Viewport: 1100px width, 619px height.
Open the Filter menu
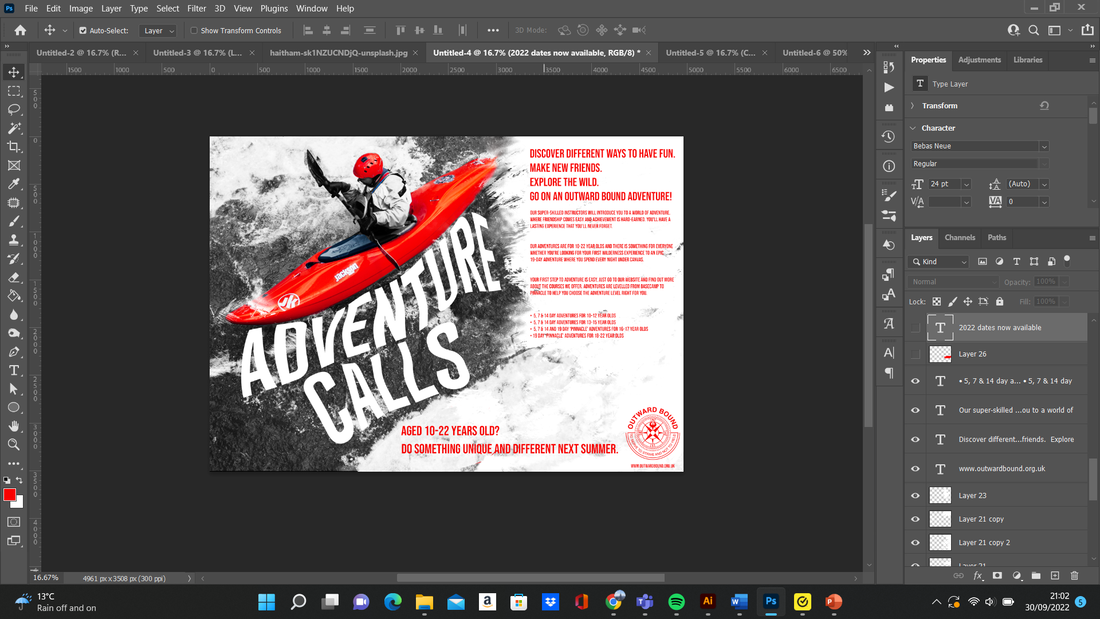(x=196, y=8)
